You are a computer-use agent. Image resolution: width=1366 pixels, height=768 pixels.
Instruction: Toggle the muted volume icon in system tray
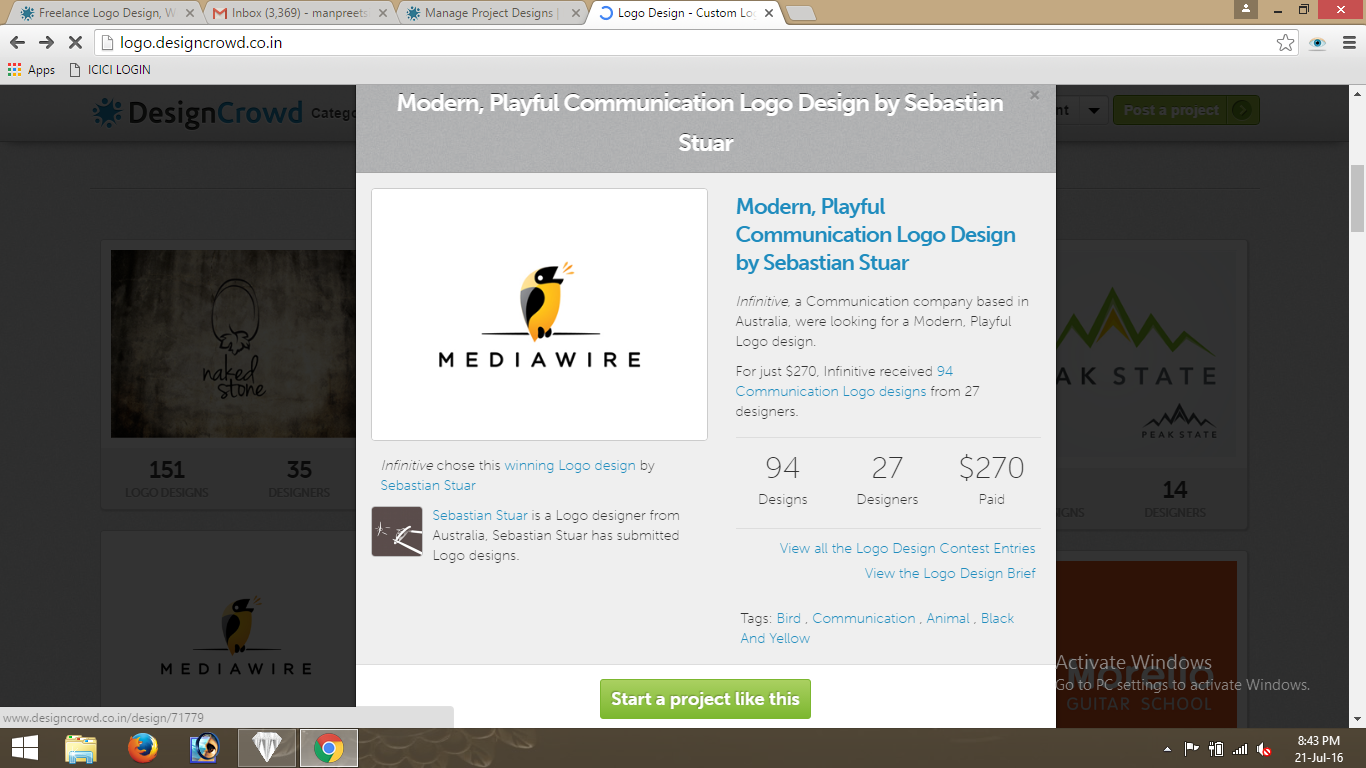click(x=1264, y=749)
